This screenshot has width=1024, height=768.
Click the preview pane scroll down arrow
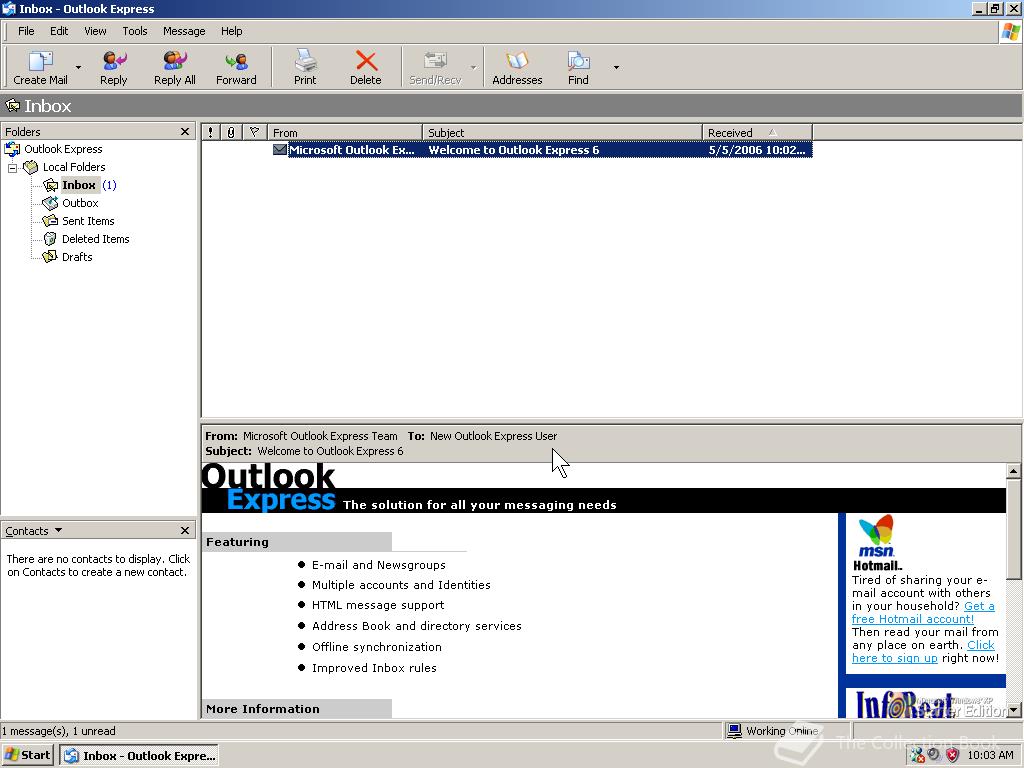[x=1014, y=710]
